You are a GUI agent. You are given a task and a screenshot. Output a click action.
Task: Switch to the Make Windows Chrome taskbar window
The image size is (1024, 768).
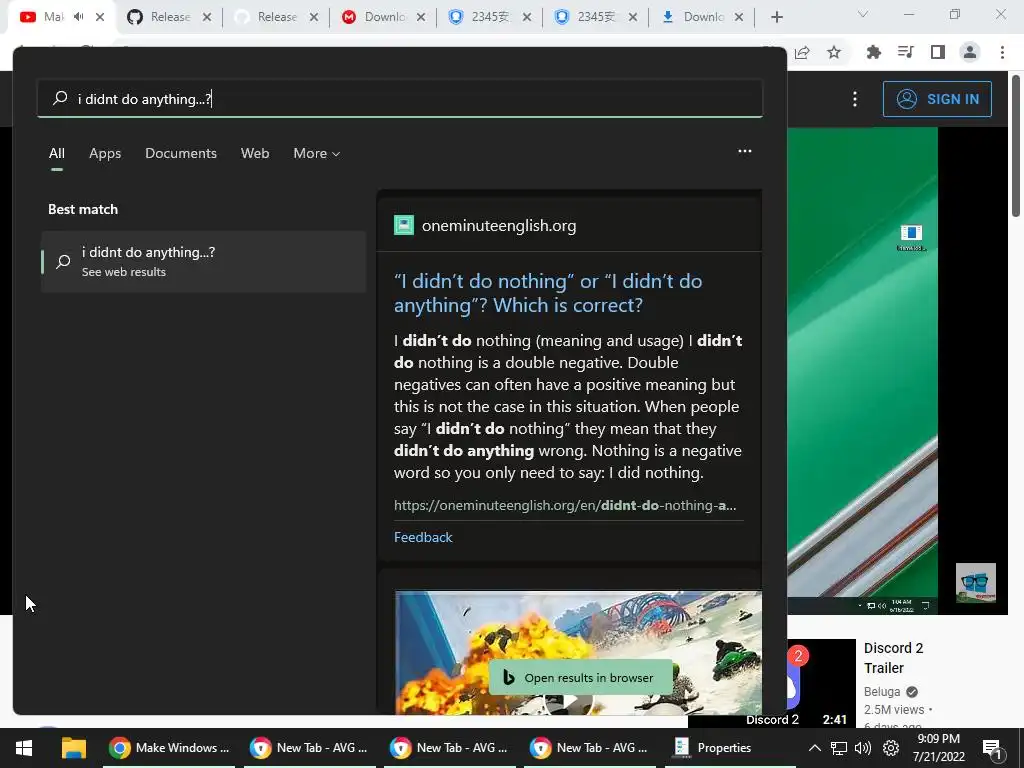tap(169, 748)
